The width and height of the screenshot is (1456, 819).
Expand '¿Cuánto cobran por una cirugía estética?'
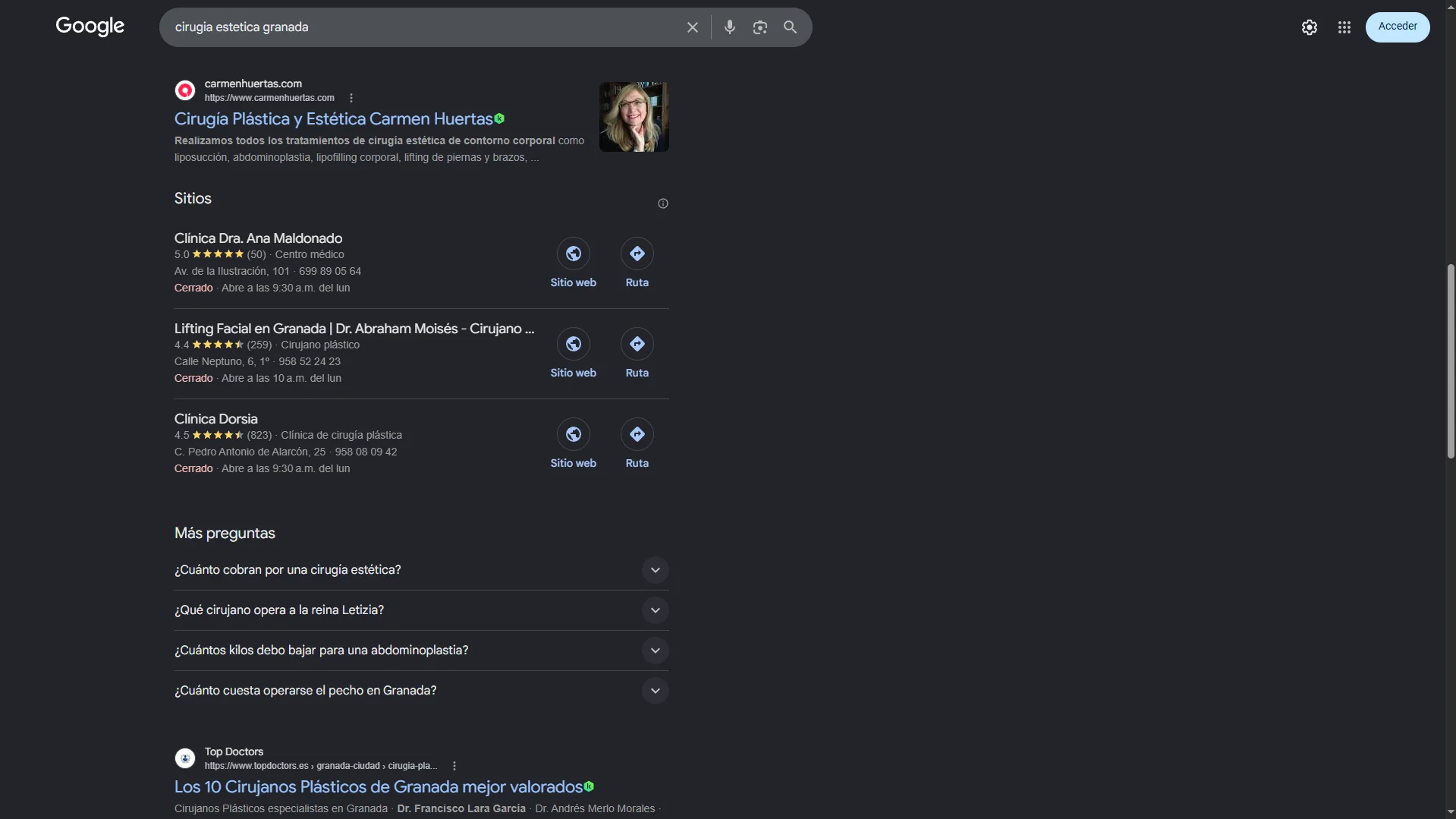click(x=421, y=570)
